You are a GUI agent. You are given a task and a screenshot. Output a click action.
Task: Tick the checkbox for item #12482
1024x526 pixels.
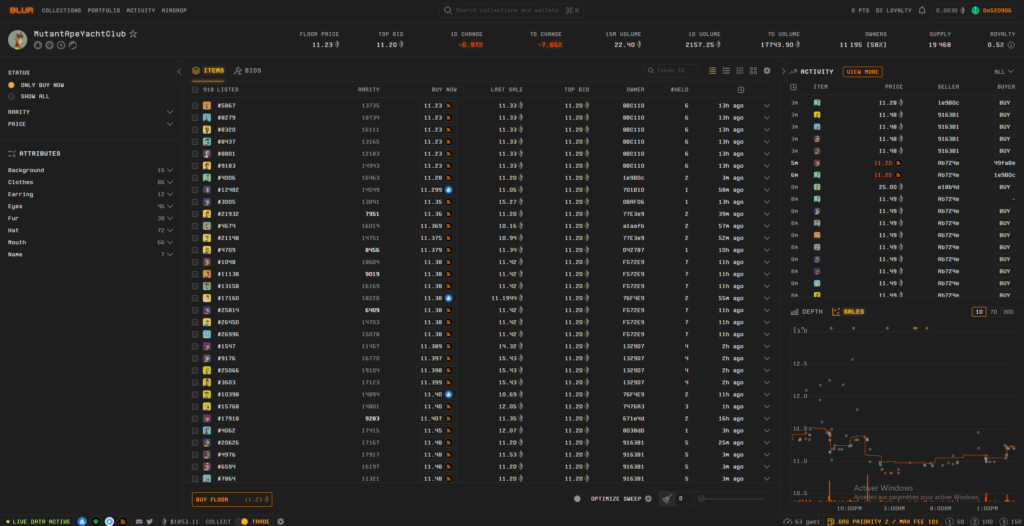point(195,189)
